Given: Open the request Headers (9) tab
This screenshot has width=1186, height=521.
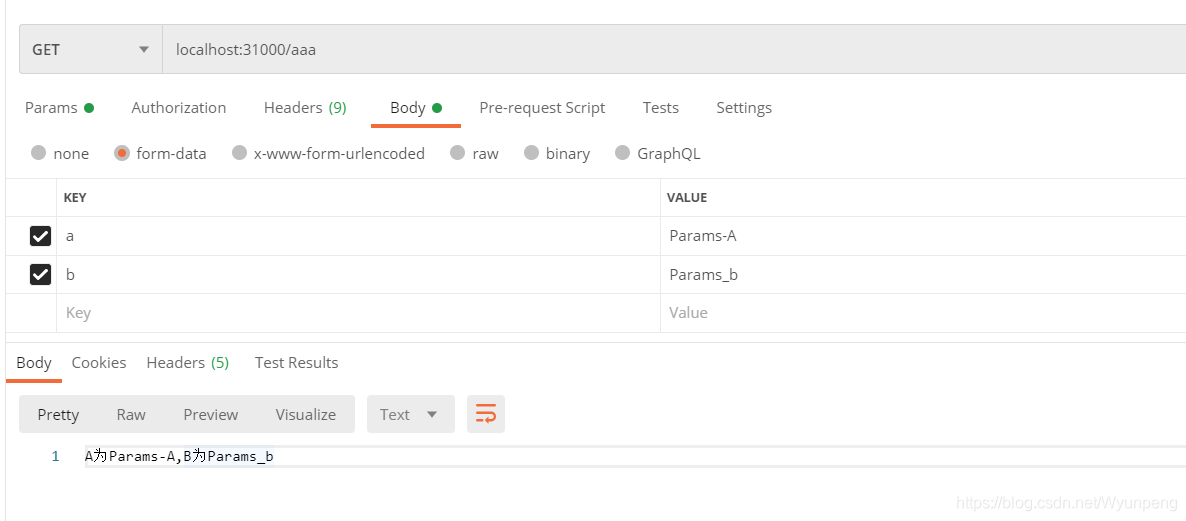Looking at the screenshot, I should (305, 108).
